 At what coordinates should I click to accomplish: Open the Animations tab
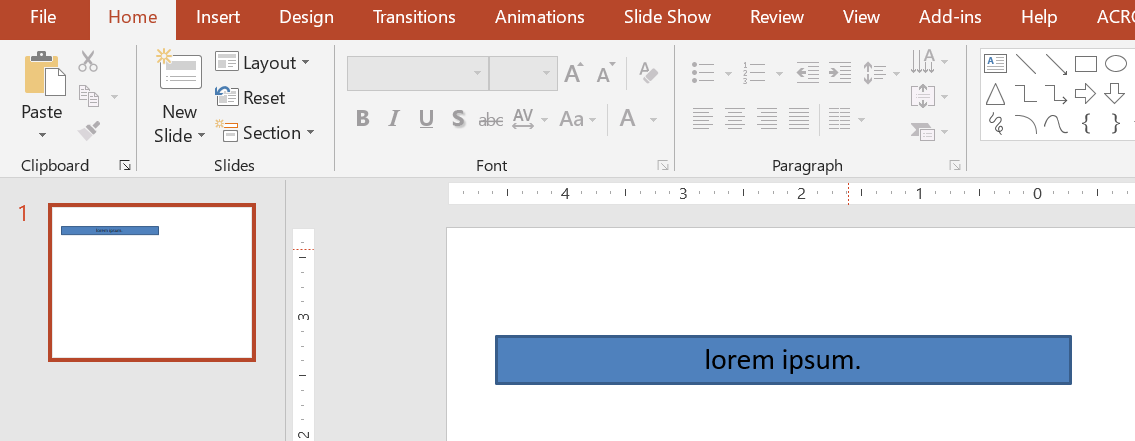539,17
